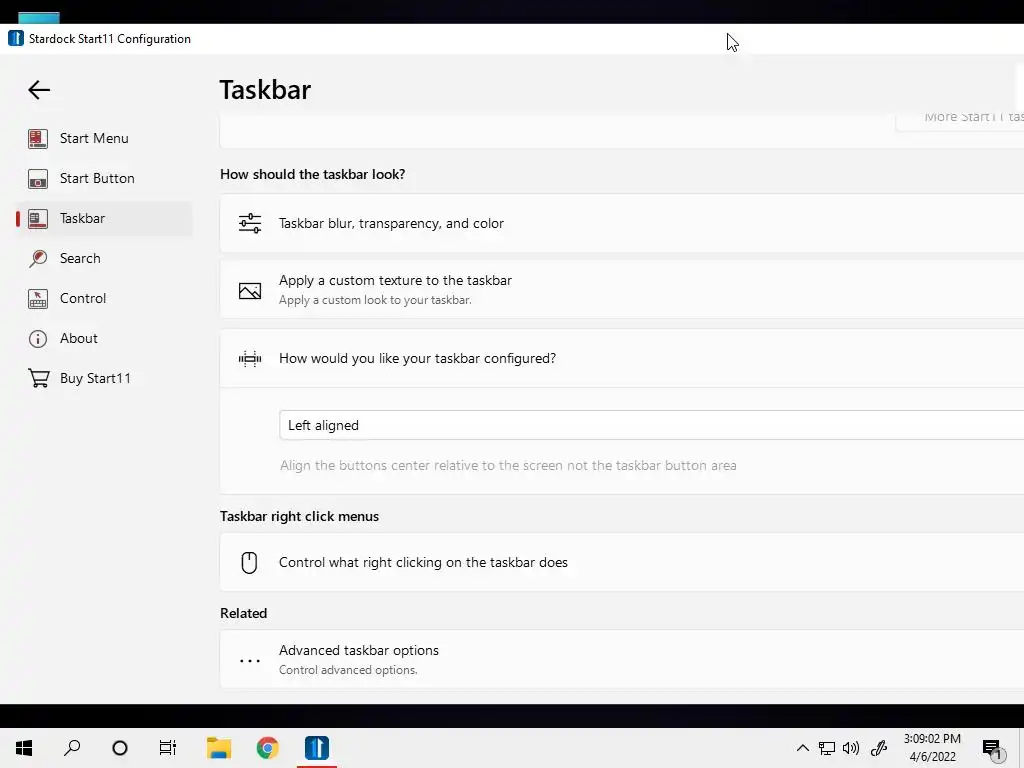Click the 'Control advanced options.' subtitle
The image size is (1024, 768).
pos(348,670)
